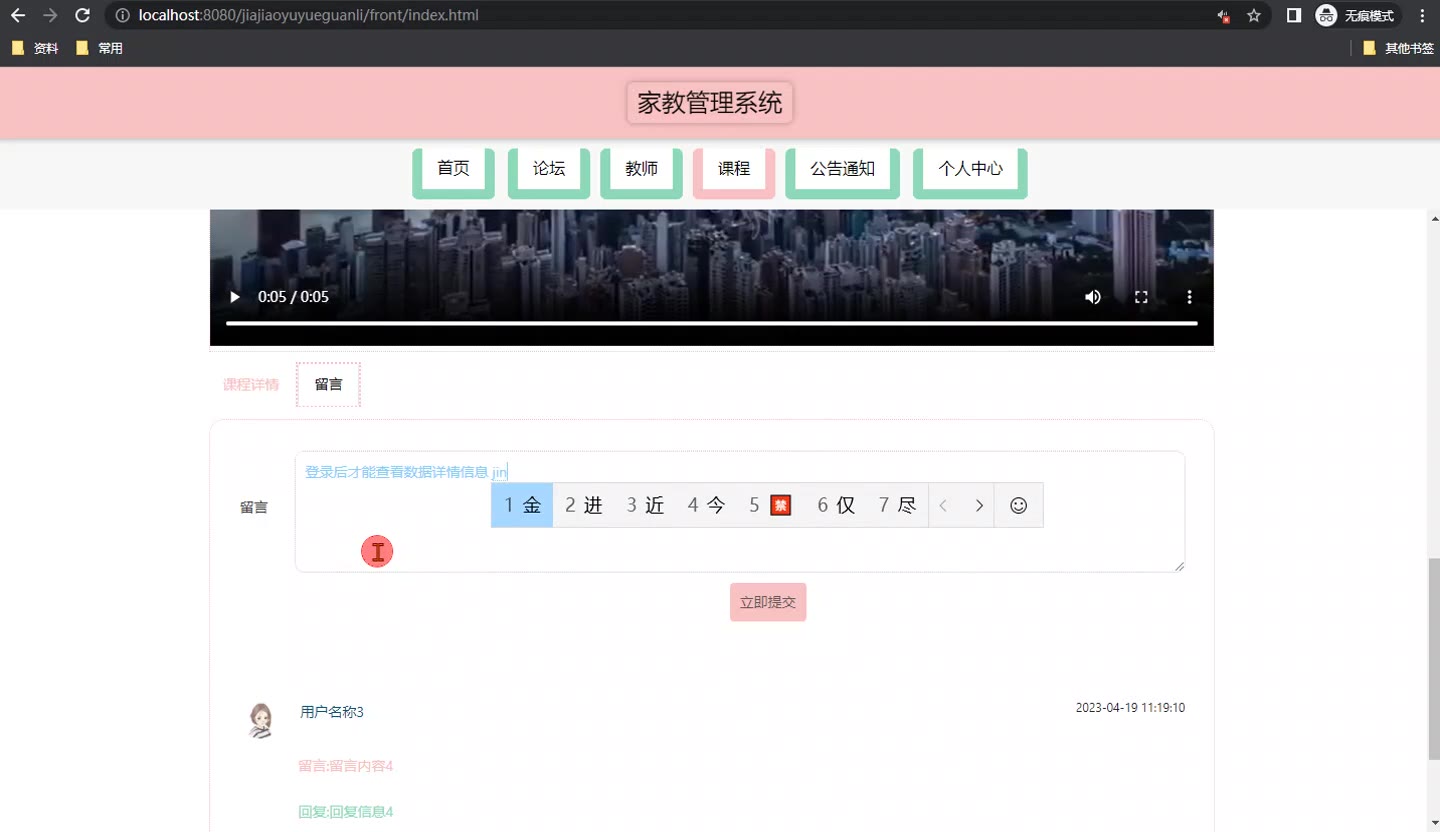Open the side panel icon
Viewport: 1440px width, 832px height.
1293,15
